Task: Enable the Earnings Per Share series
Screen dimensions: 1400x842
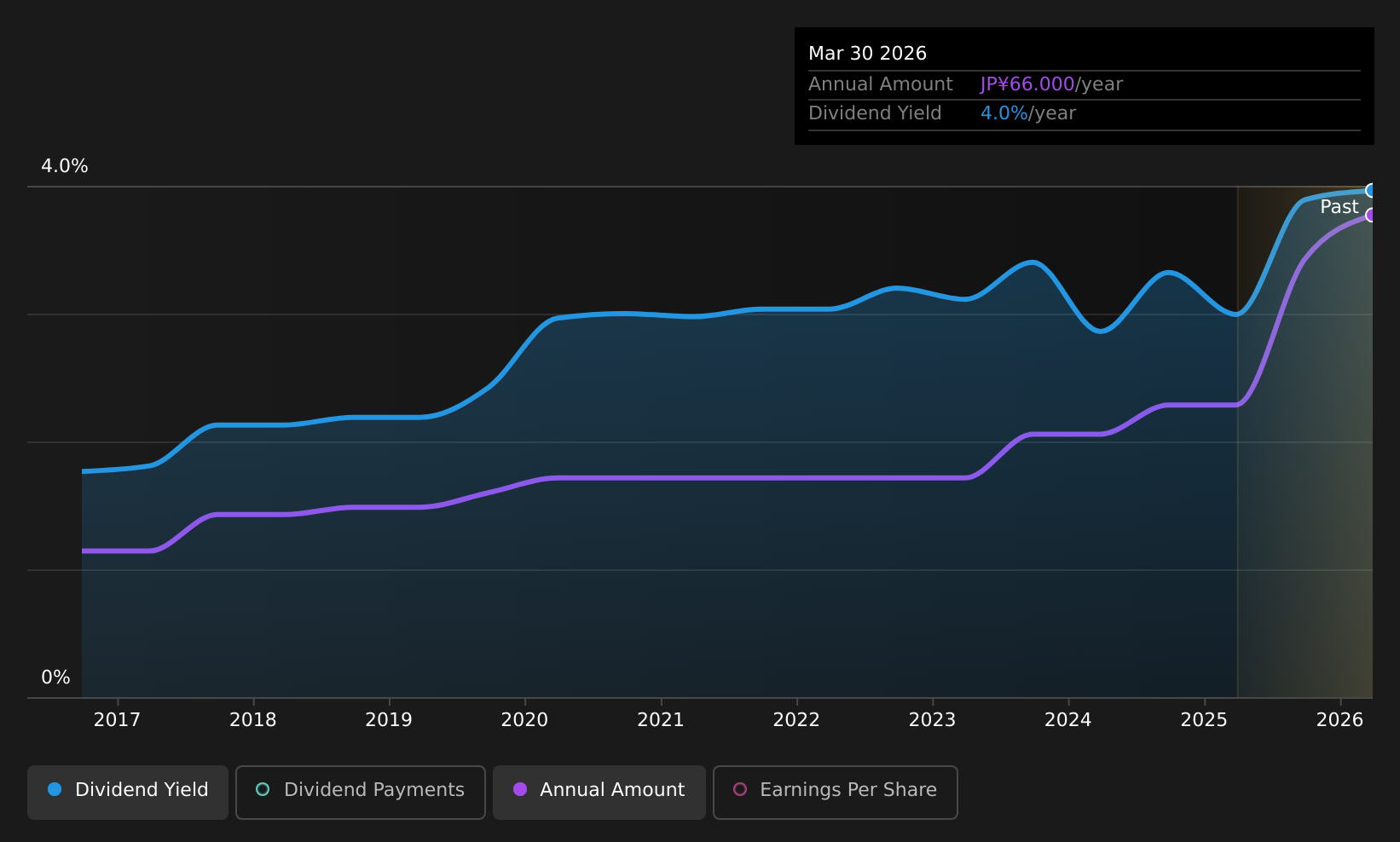Action: click(836, 792)
